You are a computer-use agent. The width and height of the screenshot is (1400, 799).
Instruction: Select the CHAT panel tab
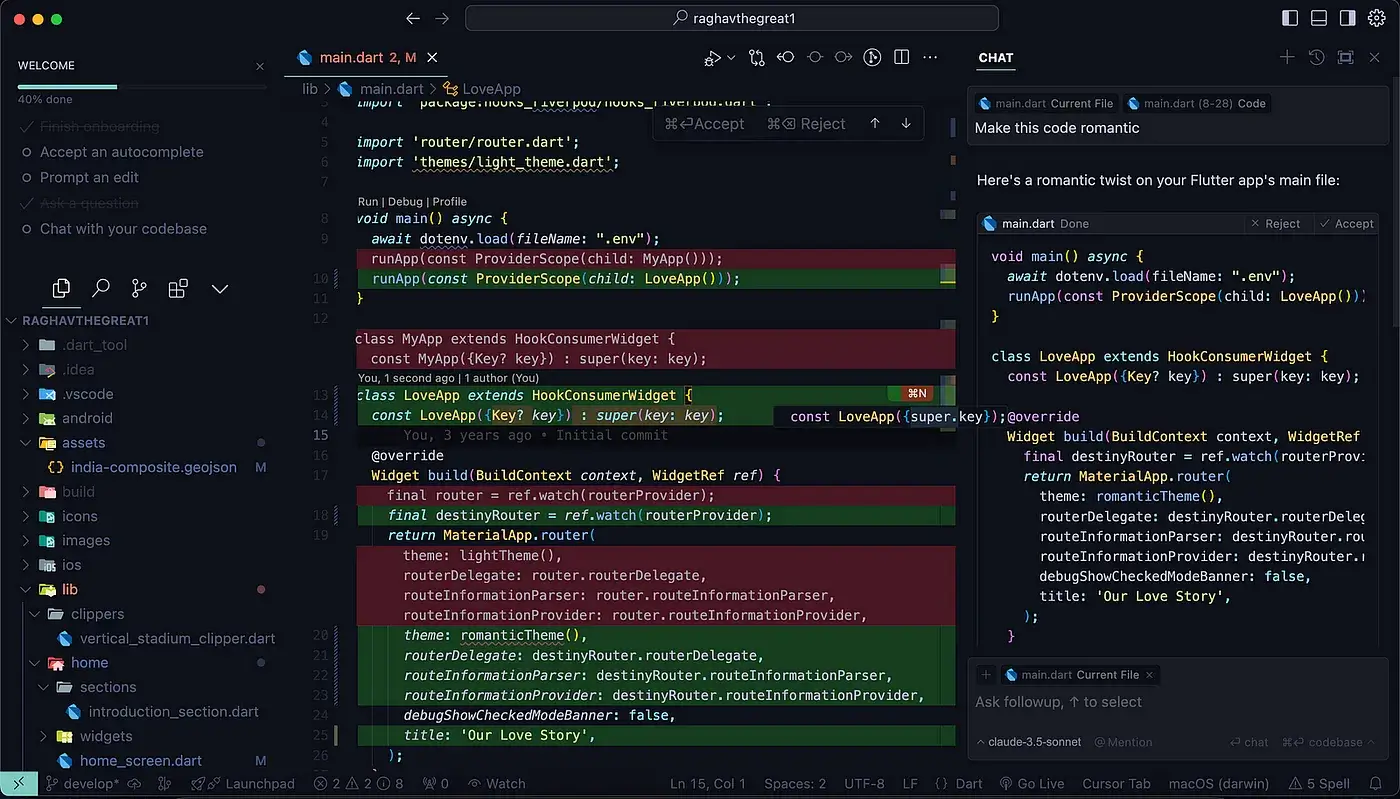tap(995, 58)
